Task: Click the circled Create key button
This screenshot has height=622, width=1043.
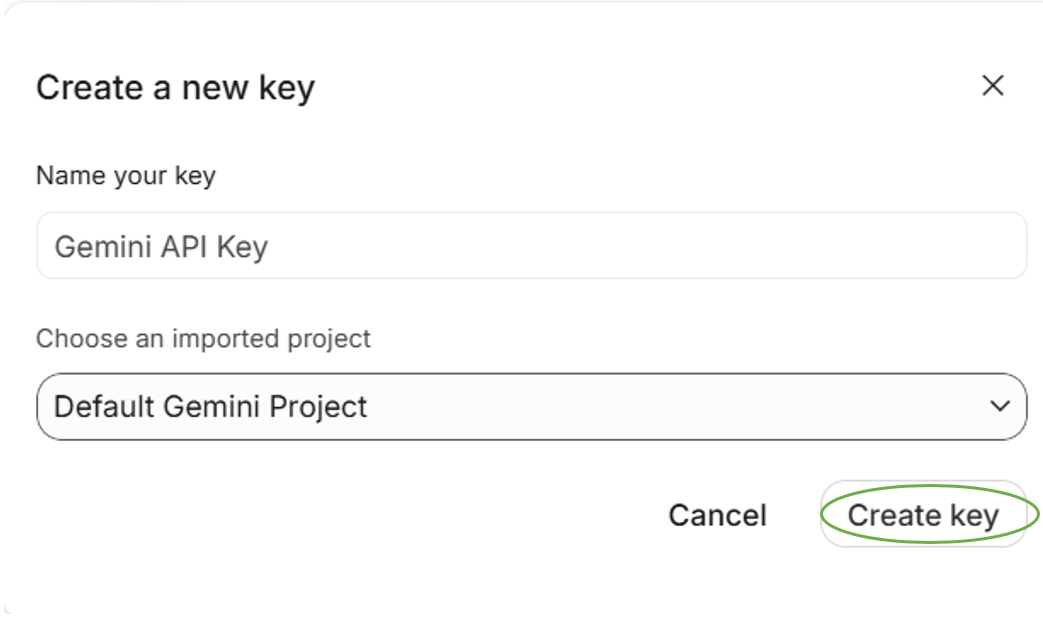Action: click(x=923, y=514)
